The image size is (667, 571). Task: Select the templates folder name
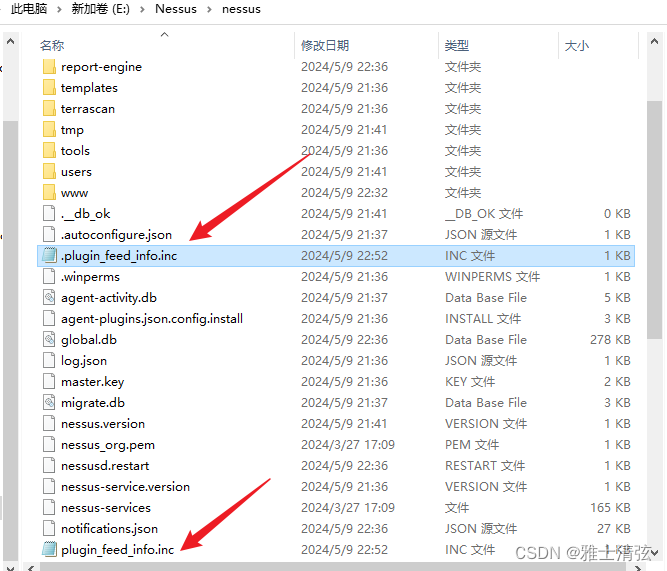(x=89, y=88)
